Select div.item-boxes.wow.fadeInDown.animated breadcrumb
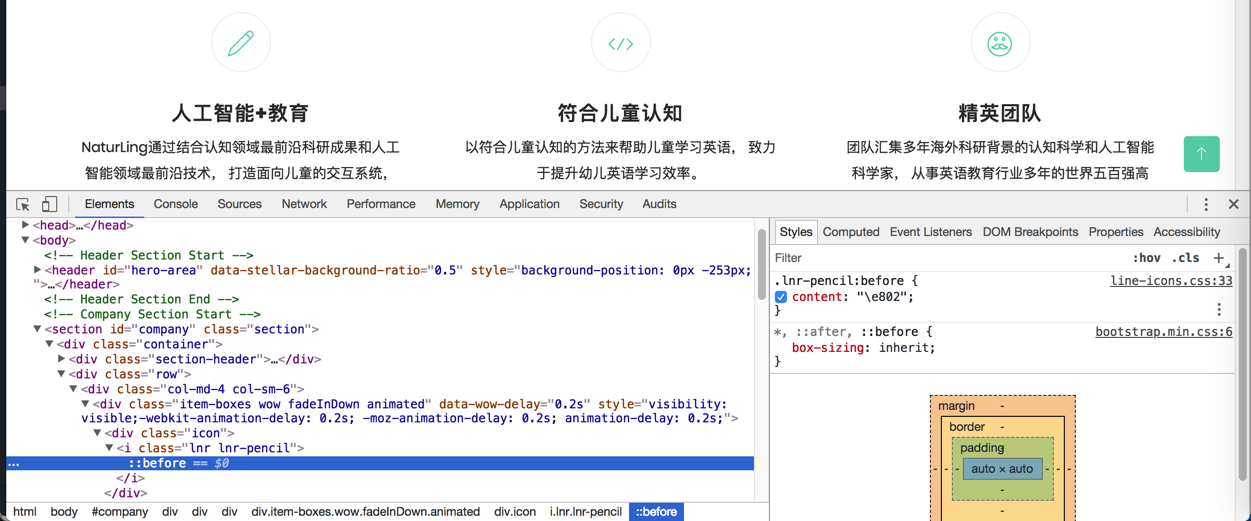This screenshot has height=521, width=1251. (x=366, y=512)
